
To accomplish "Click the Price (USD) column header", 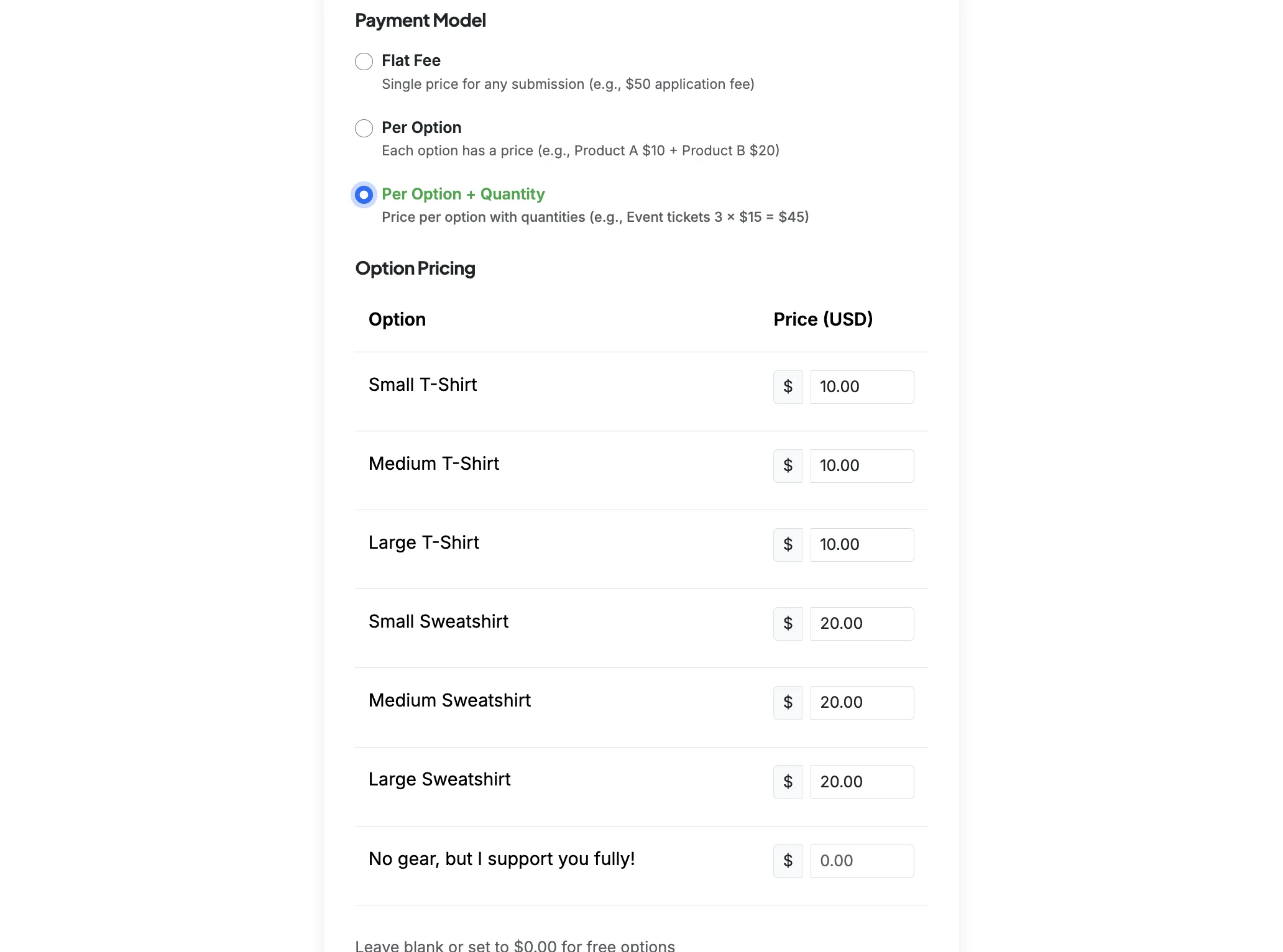I will pos(823,319).
